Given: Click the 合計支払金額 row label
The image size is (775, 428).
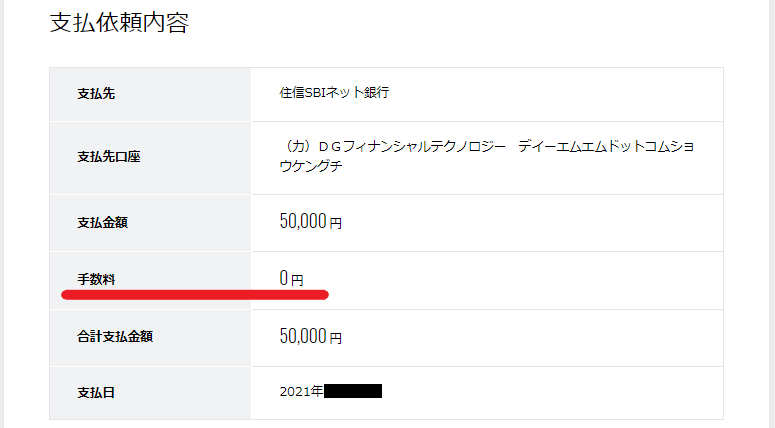Looking at the screenshot, I should coord(115,336).
